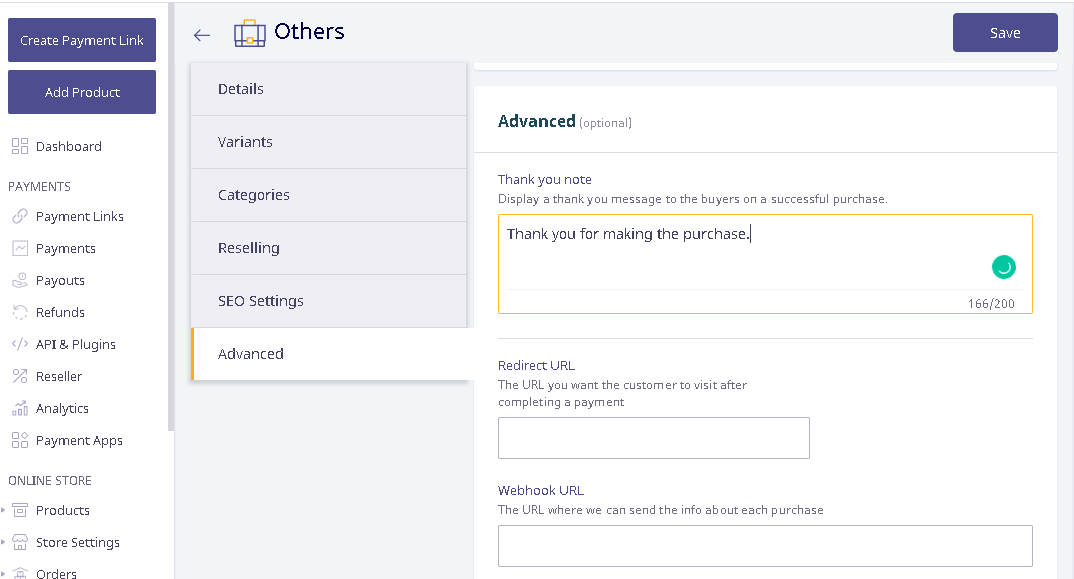
Task: Open API & Plugins code icon
Action: (x=20, y=344)
